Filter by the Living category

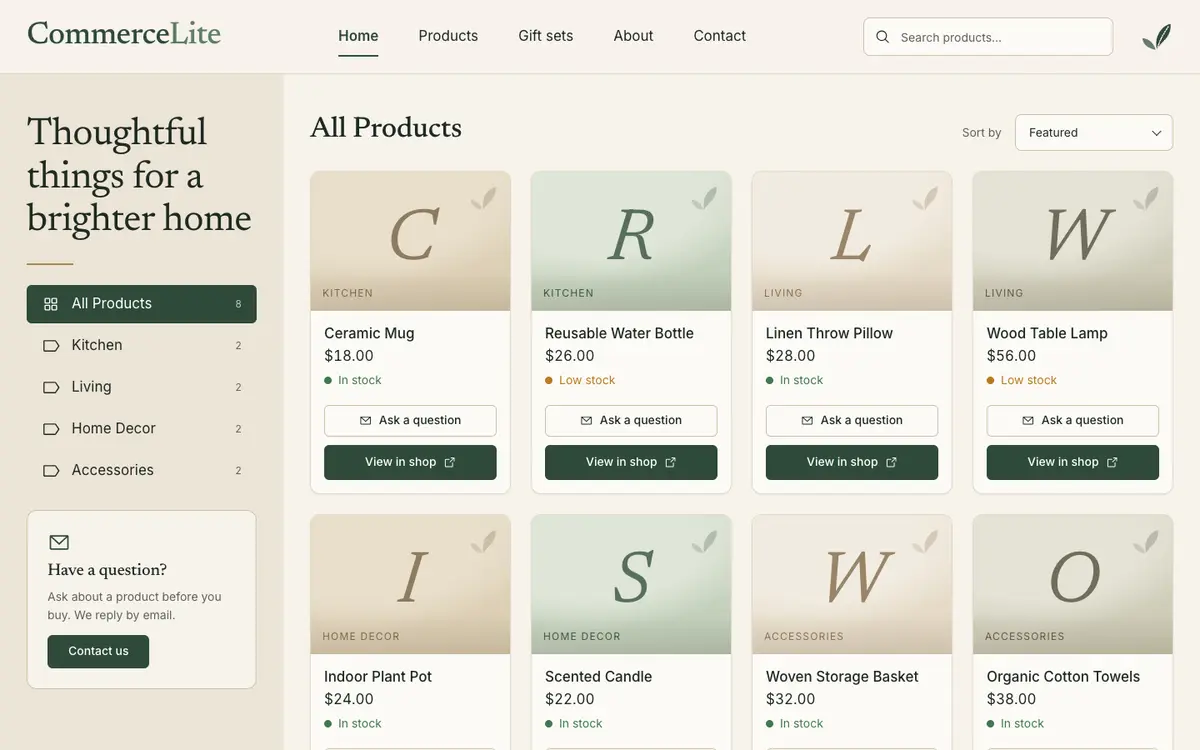(x=142, y=387)
